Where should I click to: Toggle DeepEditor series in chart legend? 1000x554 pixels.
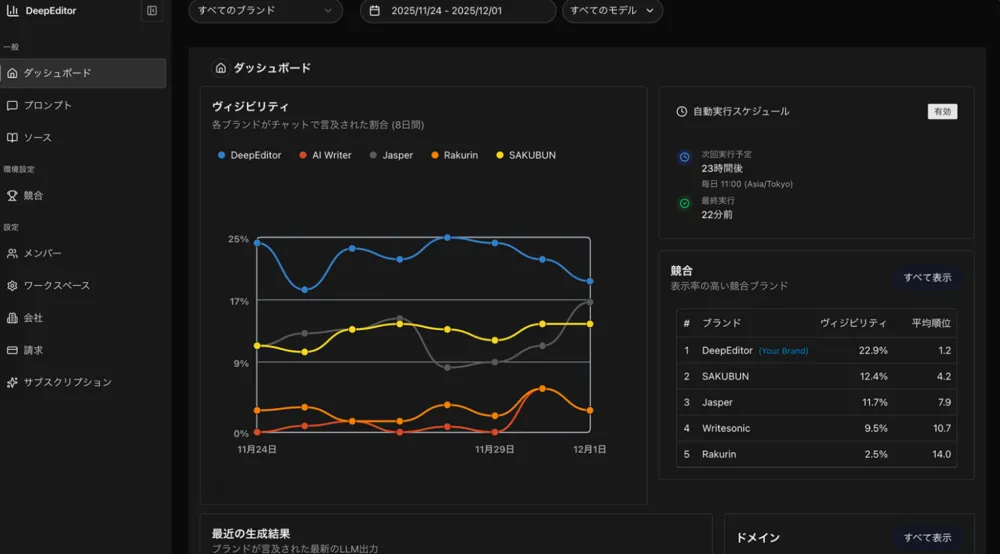pyautogui.click(x=249, y=155)
